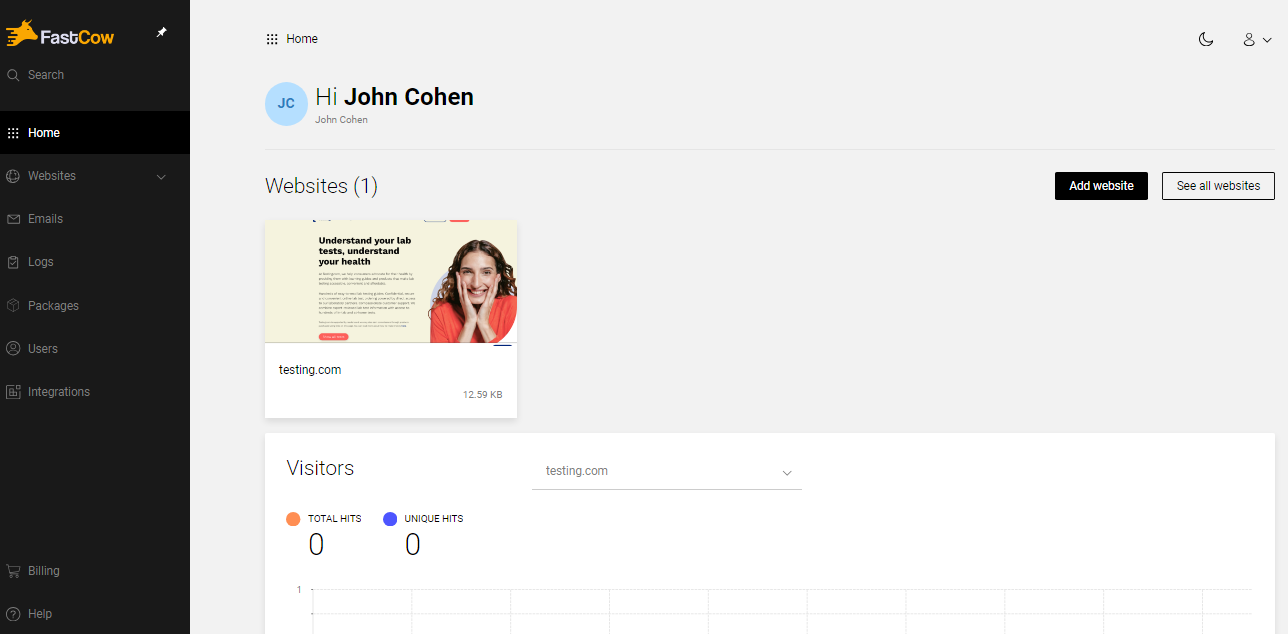Click the dropdown chevron beside testing.com
Screen dimensions: 1288x634
coord(787,472)
